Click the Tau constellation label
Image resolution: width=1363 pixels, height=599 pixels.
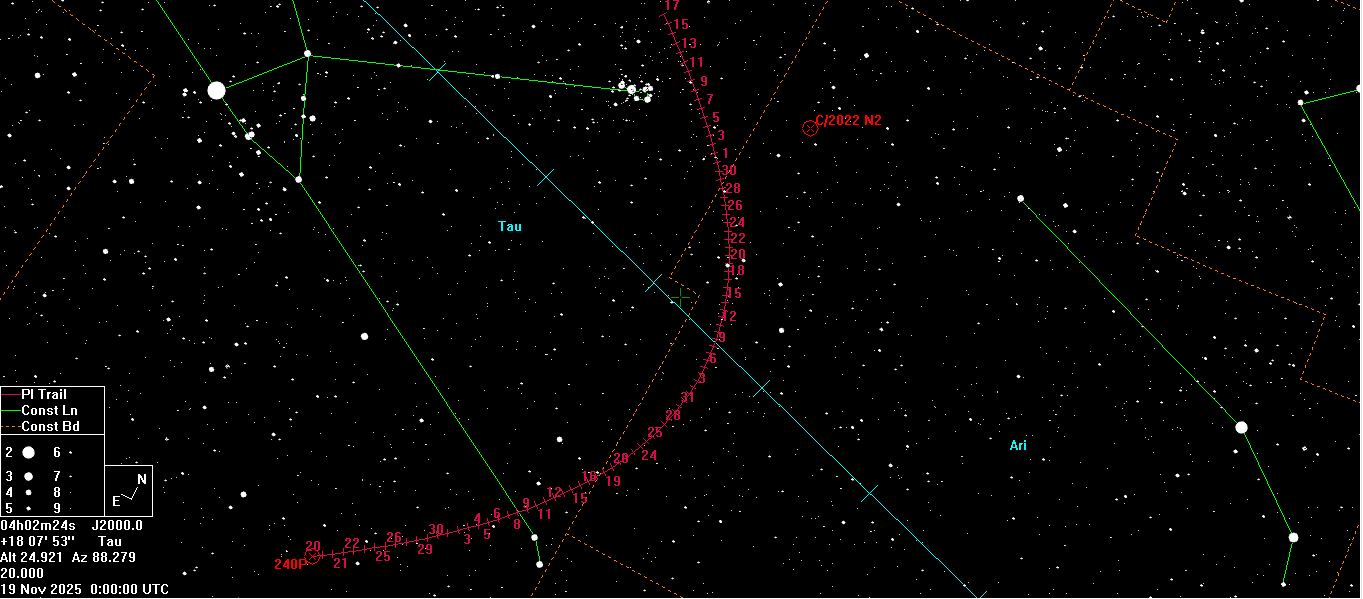pyautogui.click(x=510, y=227)
